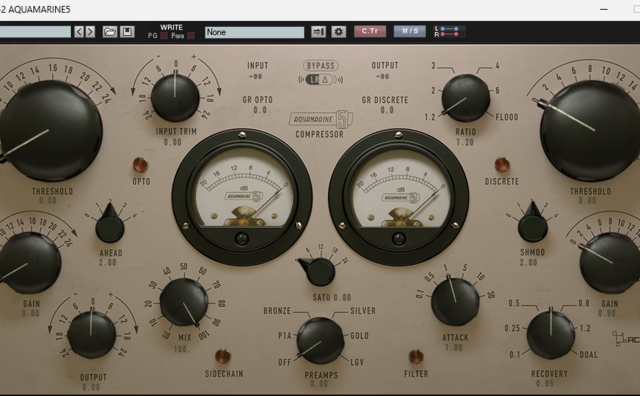Click the Aquamarine 5 compressor logo
This screenshot has width=640, height=396.
tap(321, 119)
